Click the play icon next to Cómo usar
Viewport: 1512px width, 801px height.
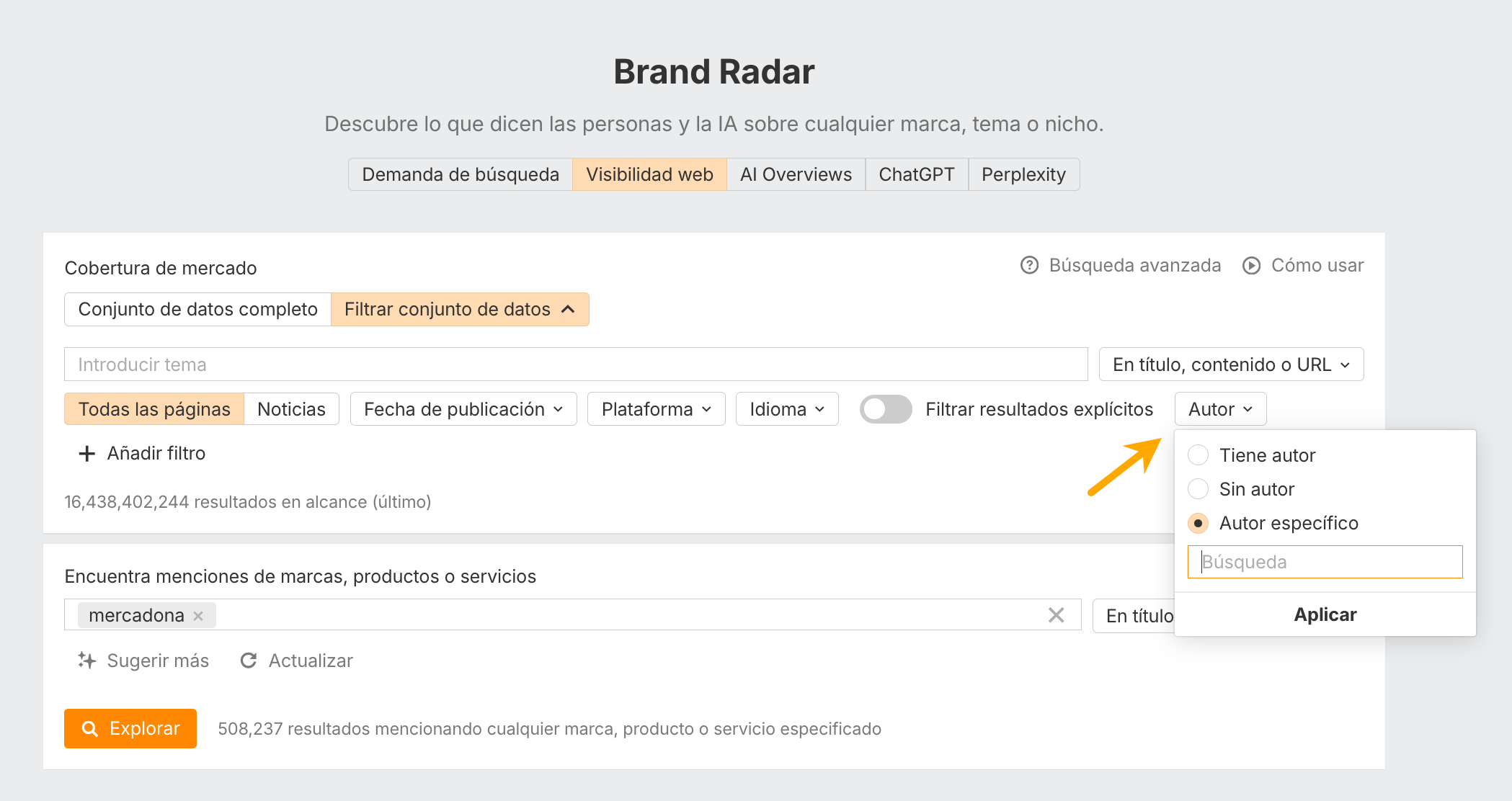[1250, 265]
